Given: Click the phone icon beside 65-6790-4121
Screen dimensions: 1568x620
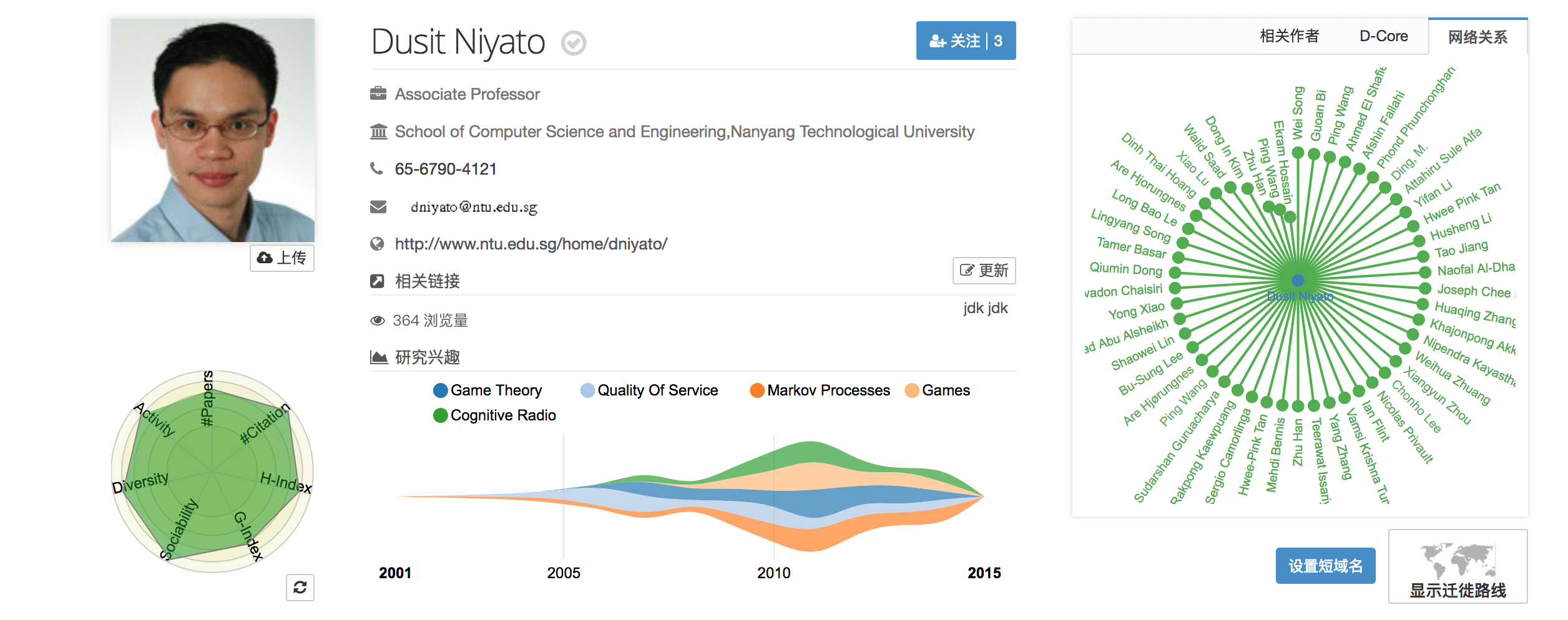Looking at the screenshot, I should 376,168.
